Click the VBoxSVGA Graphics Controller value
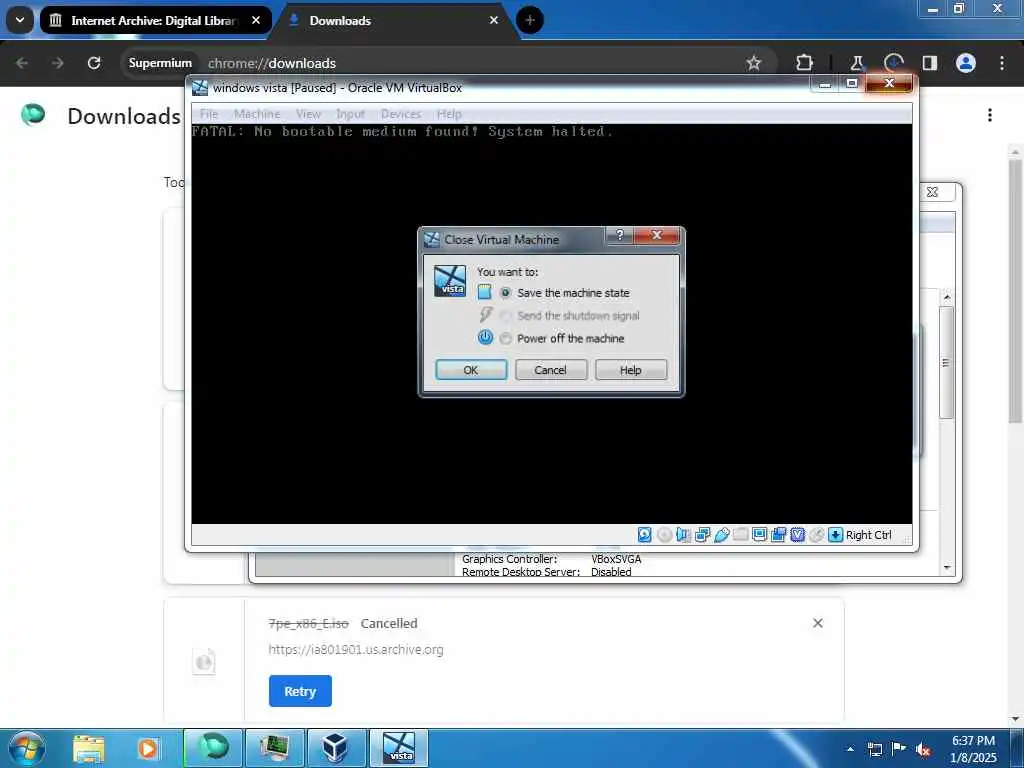Image resolution: width=1024 pixels, height=768 pixels. click(x=616, y=559)
